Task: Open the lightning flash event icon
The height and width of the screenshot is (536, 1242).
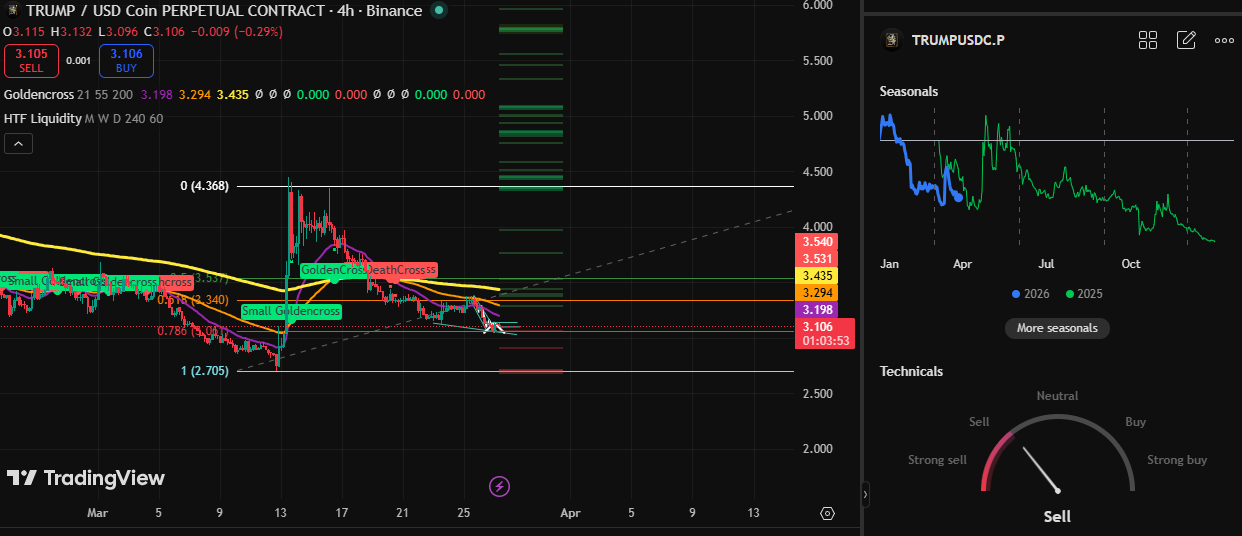Action: click(500, 487)
